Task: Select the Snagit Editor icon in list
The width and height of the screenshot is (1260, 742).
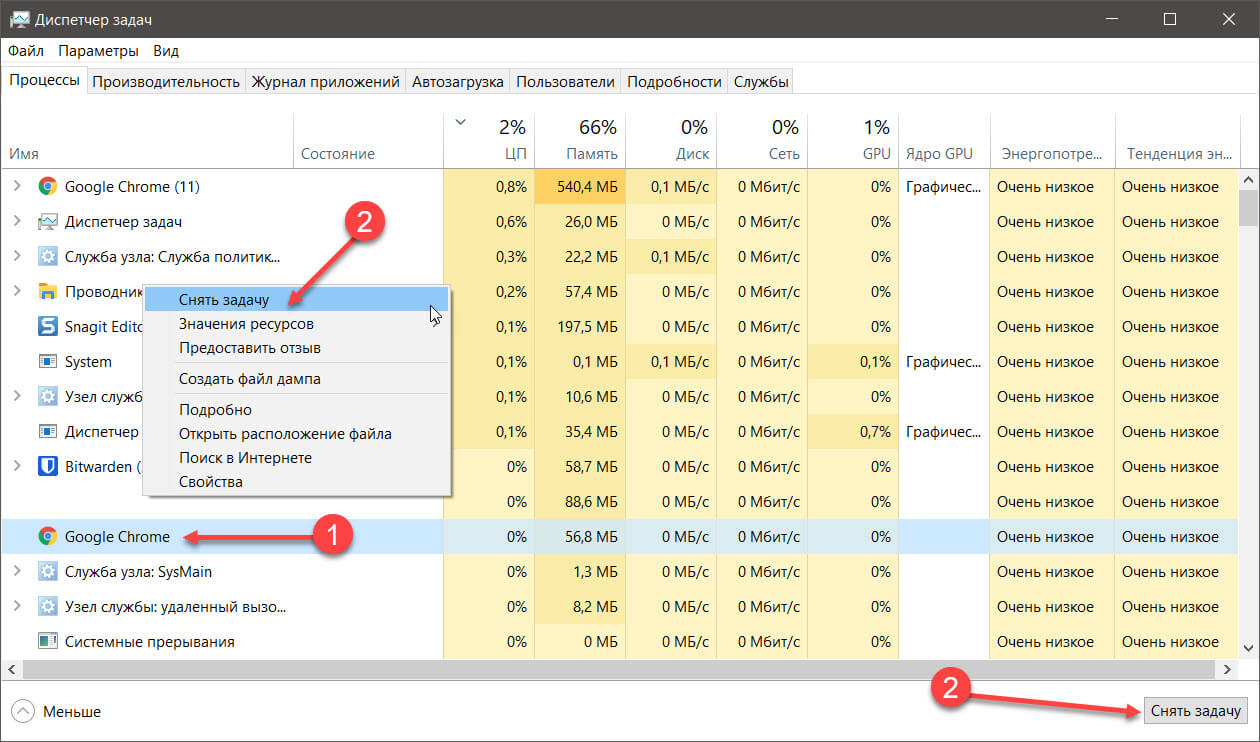Action: [x=47, y=327]
